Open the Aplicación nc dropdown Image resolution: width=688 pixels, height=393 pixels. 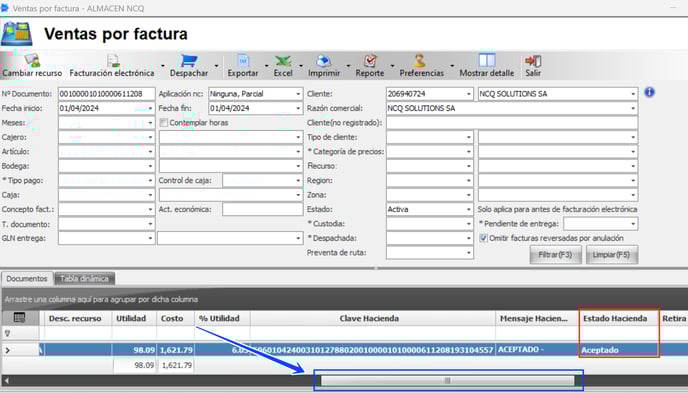(x=298, y=94)
